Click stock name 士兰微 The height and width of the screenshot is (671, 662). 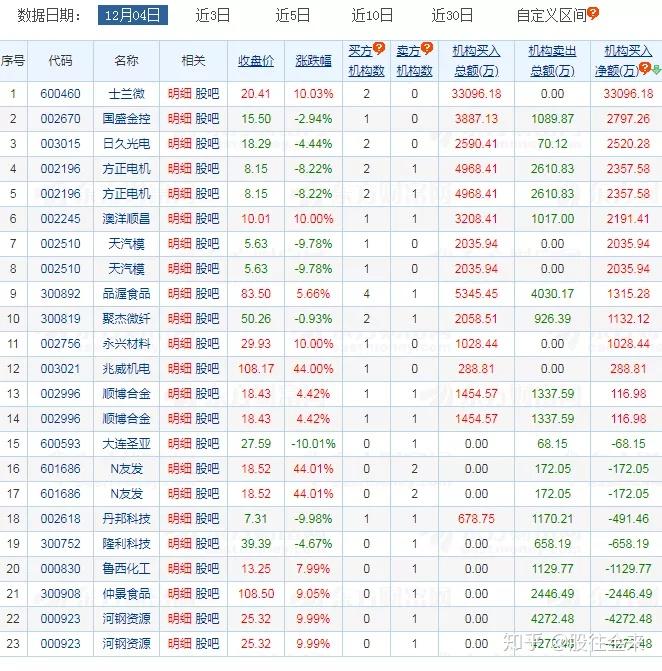click(x=126, y=94)
